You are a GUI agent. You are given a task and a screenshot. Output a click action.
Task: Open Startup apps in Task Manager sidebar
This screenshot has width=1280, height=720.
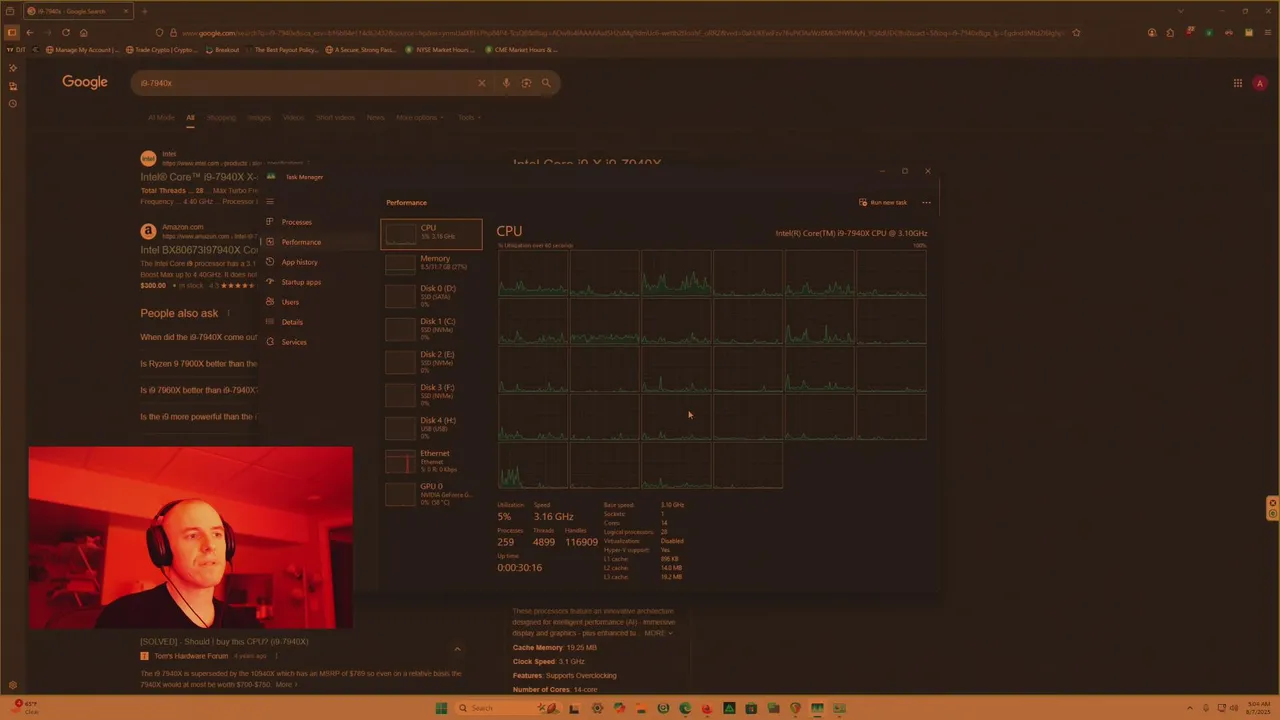[300, 282]
